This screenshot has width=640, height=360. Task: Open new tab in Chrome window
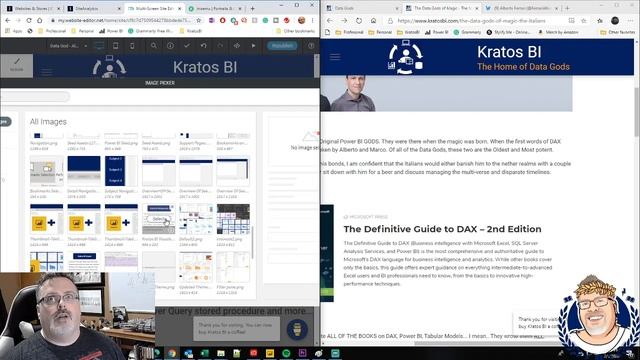tap(252, 8)
